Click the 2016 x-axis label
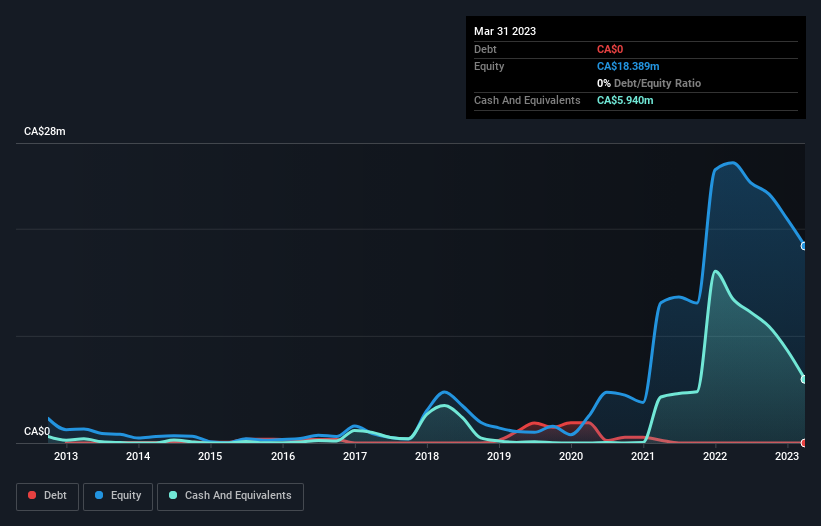Screen dimensions: 821x526 tap(283, 456)
